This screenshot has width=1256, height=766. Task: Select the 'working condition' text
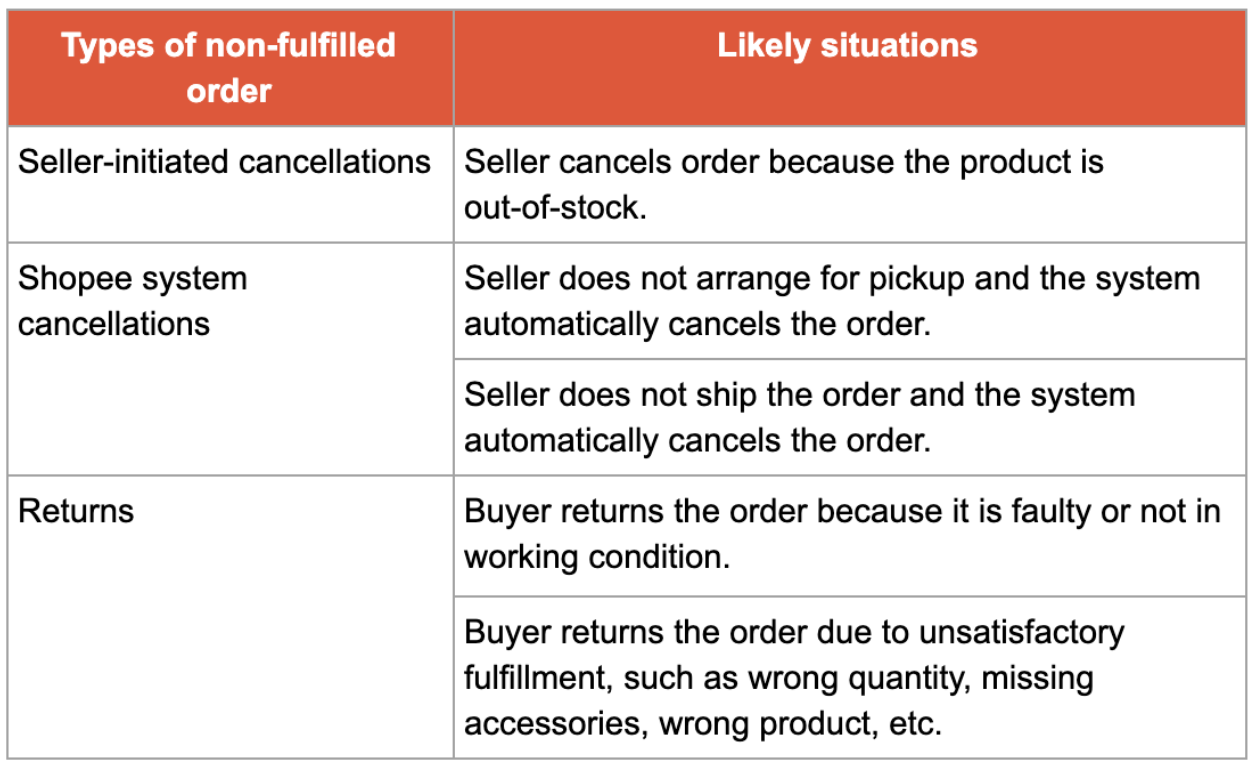[596, 556]
